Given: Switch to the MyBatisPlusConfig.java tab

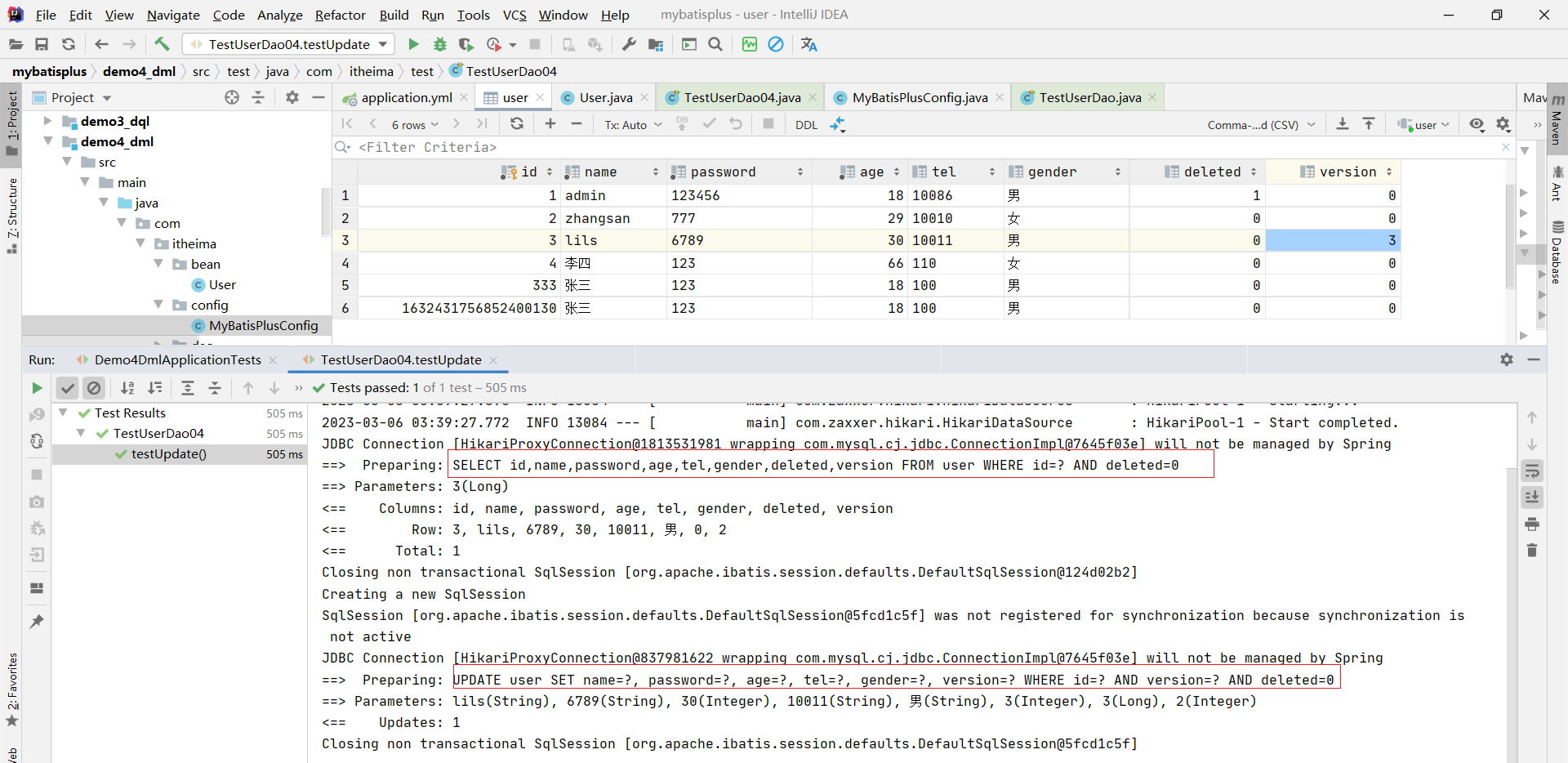Looking at the screenshot, I should point(920,98).
